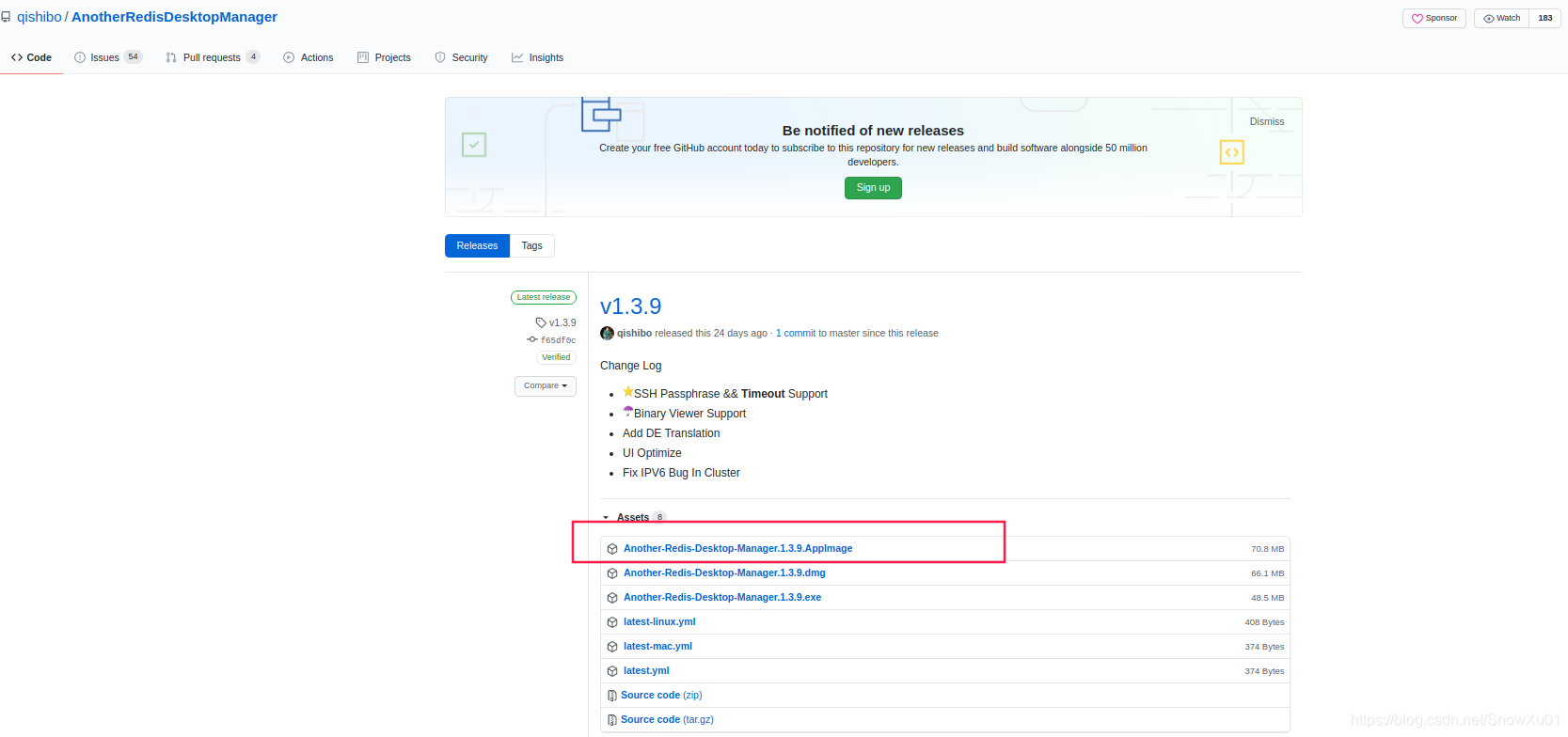Click the v1.3.9 tag icon in sidebar
The image size is (1568, 737).
point(541,322)
